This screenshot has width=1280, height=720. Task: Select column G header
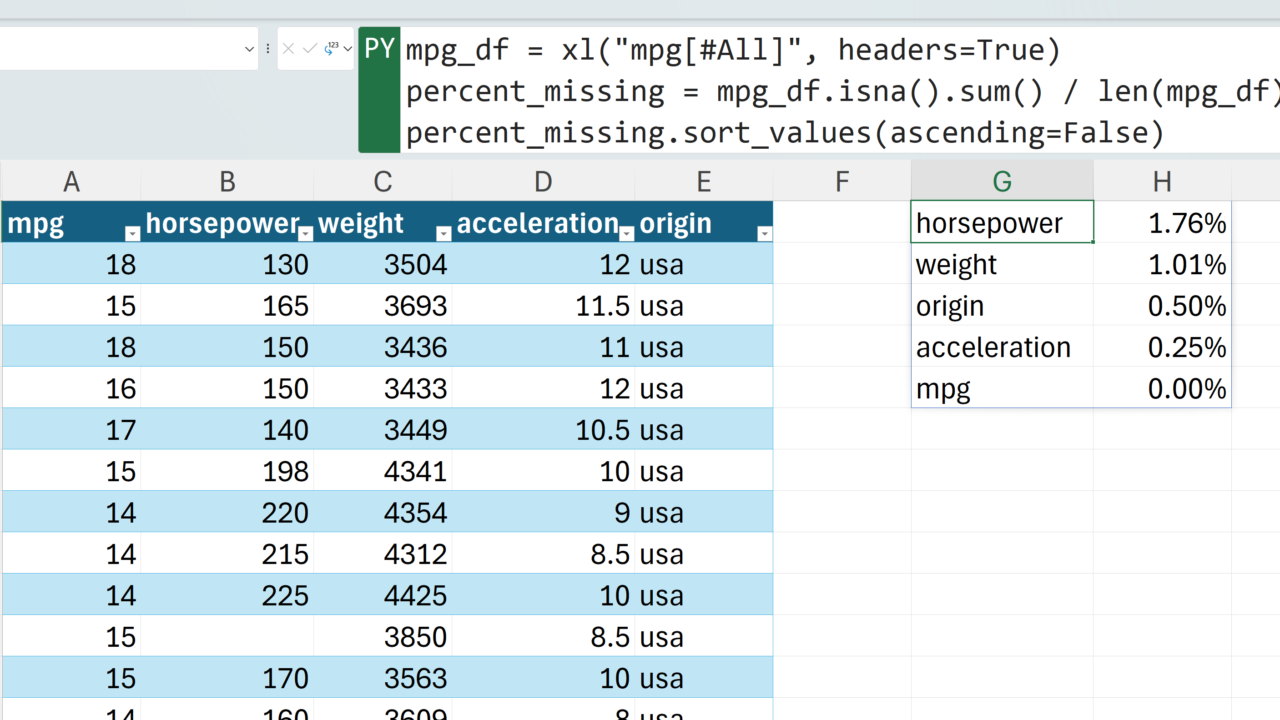pos(1002,181)
